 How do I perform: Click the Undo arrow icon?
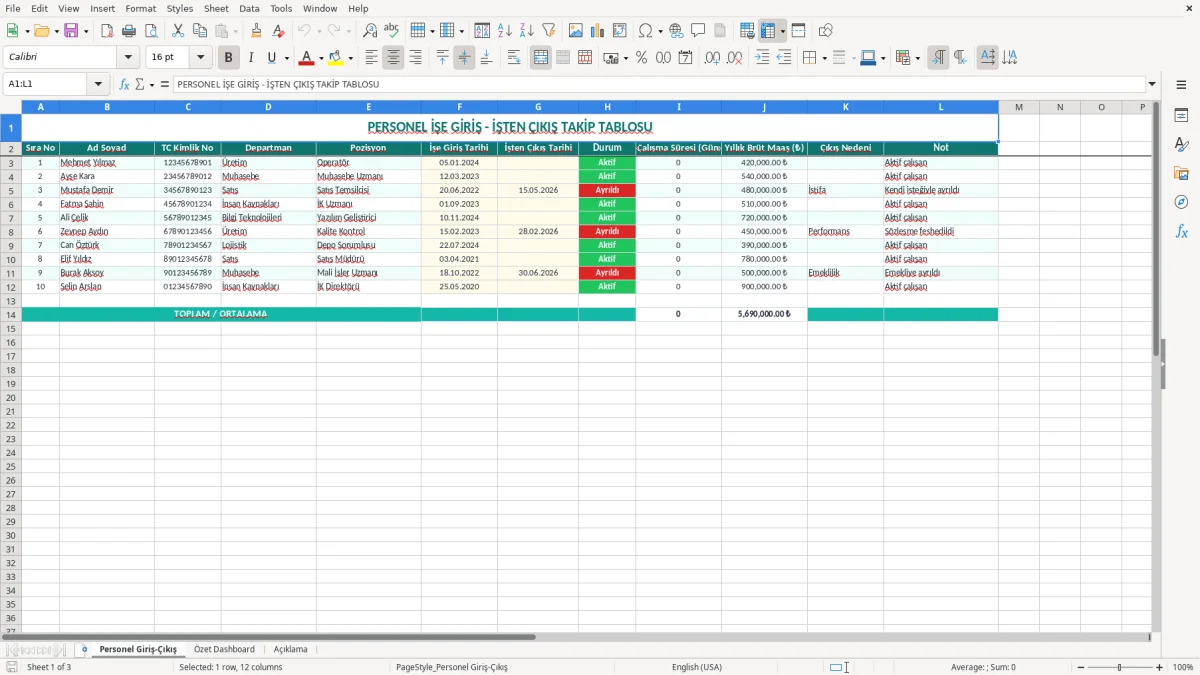(304, 31)
